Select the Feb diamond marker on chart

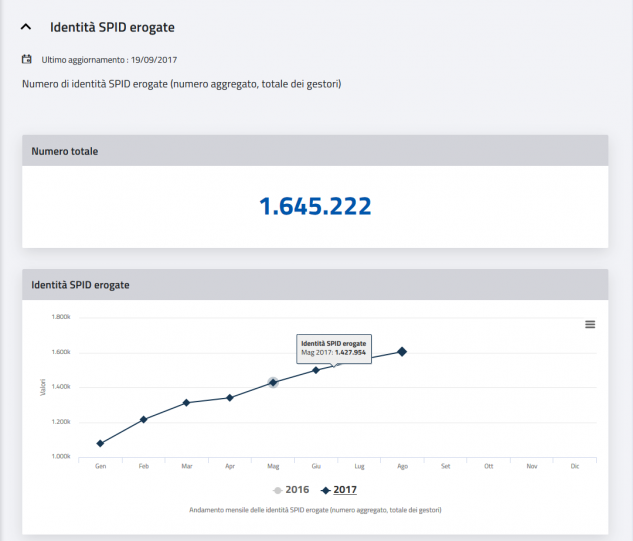click(x=143, y=419)
